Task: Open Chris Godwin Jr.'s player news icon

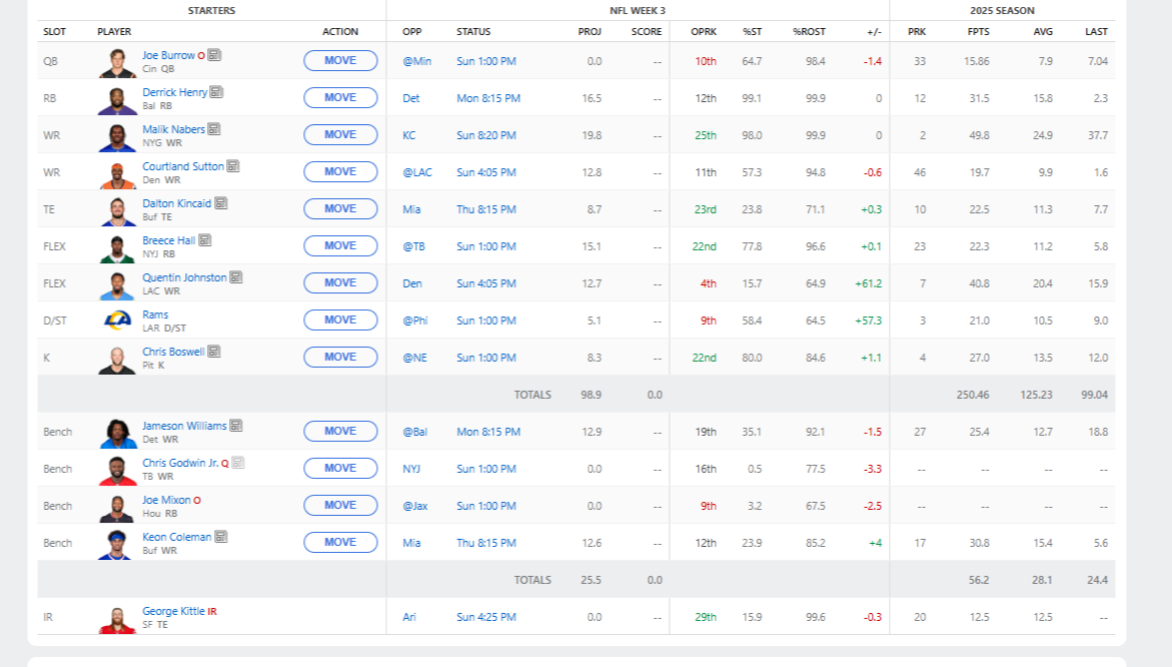Action: tap(238, 463)
